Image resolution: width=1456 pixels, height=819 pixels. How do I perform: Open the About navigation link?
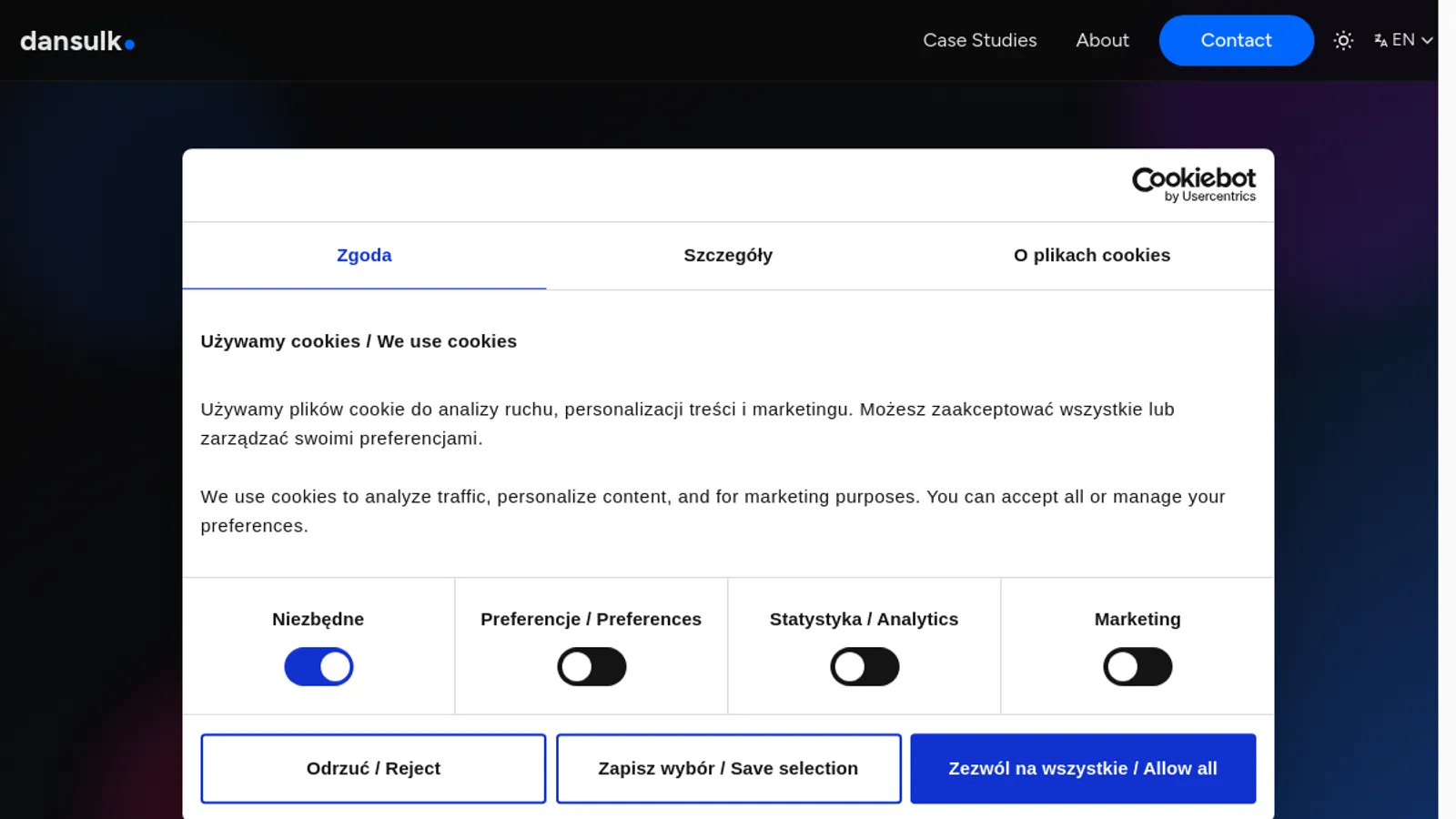[x=1102, y=40]
